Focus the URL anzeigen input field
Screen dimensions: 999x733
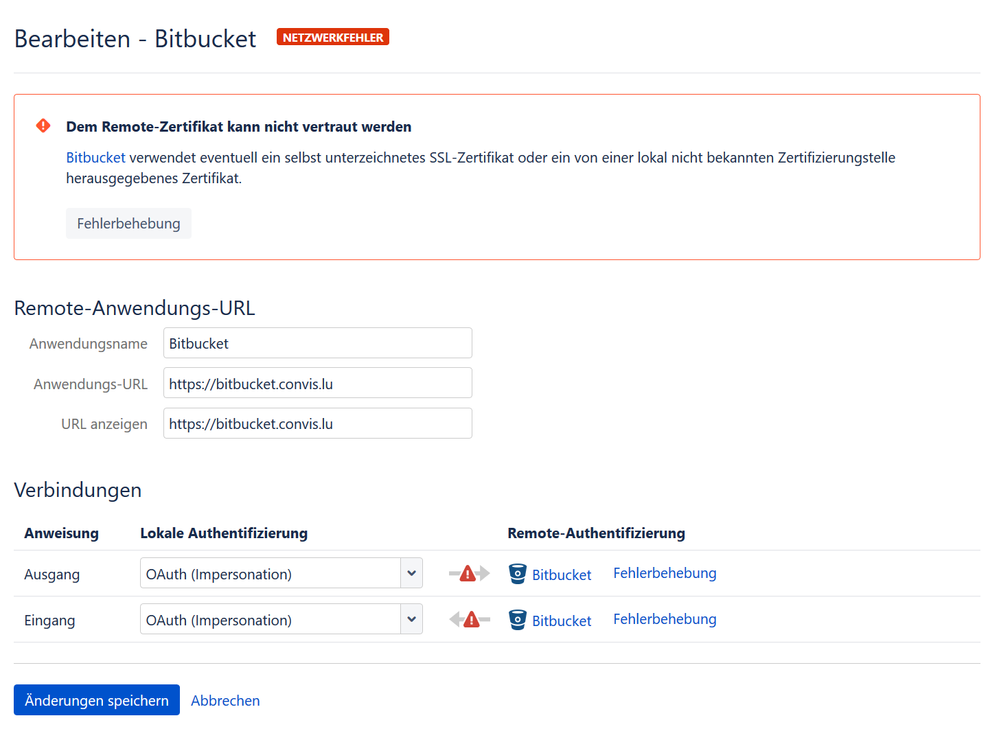click(317, 423)
